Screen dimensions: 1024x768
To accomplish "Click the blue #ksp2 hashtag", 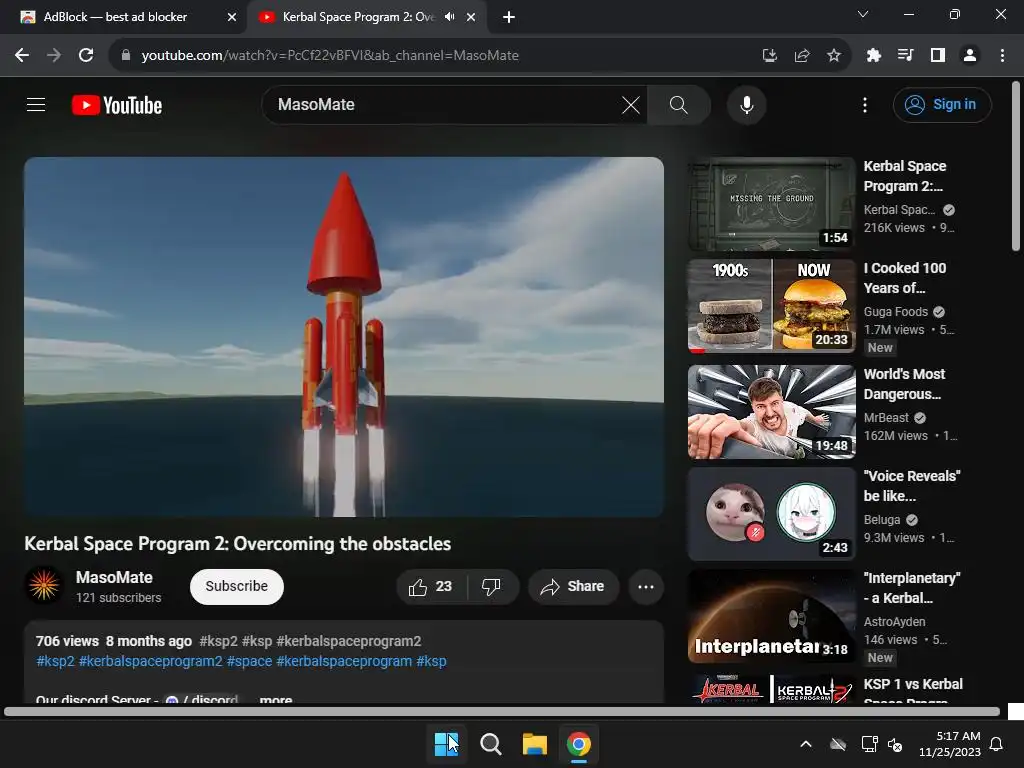I will click(x=56, y=661).
